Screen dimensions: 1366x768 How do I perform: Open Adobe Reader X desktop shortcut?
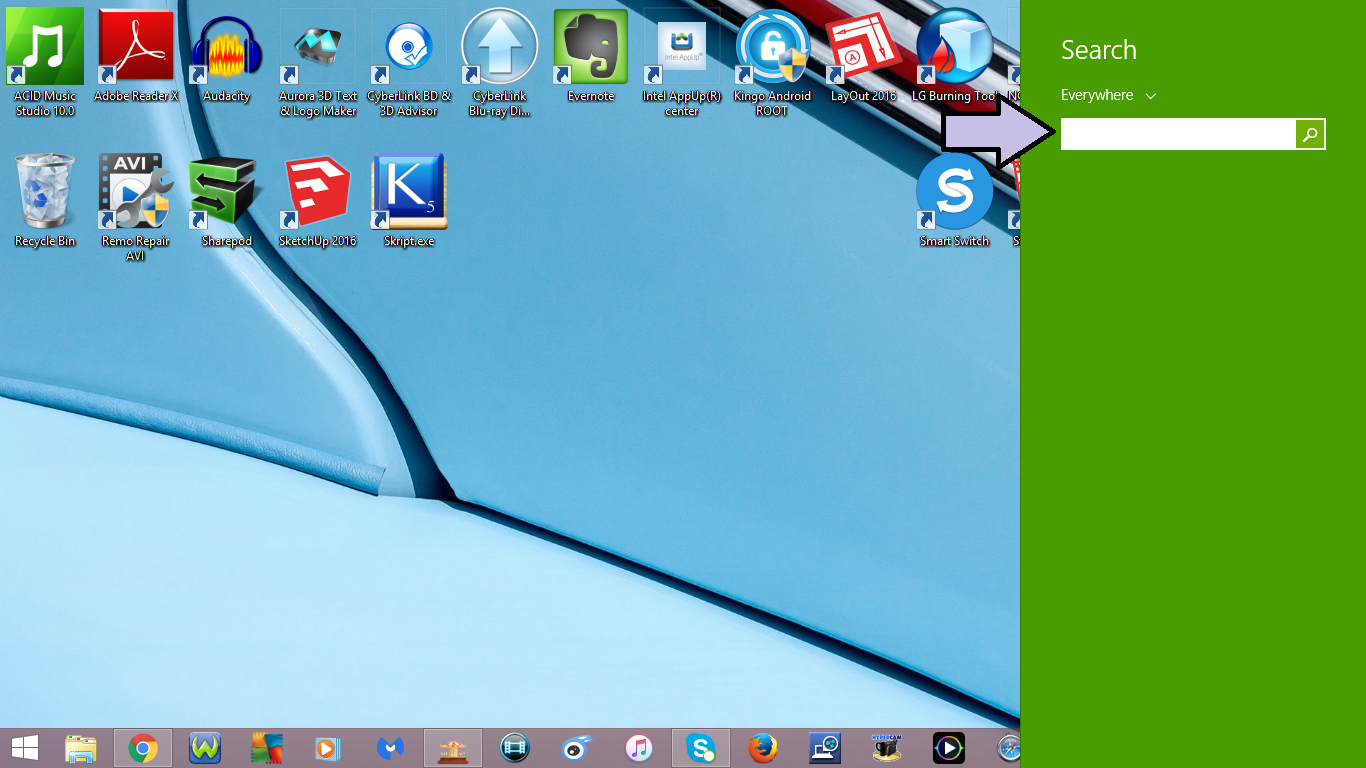pyautogui.click(x=136, y=55)
